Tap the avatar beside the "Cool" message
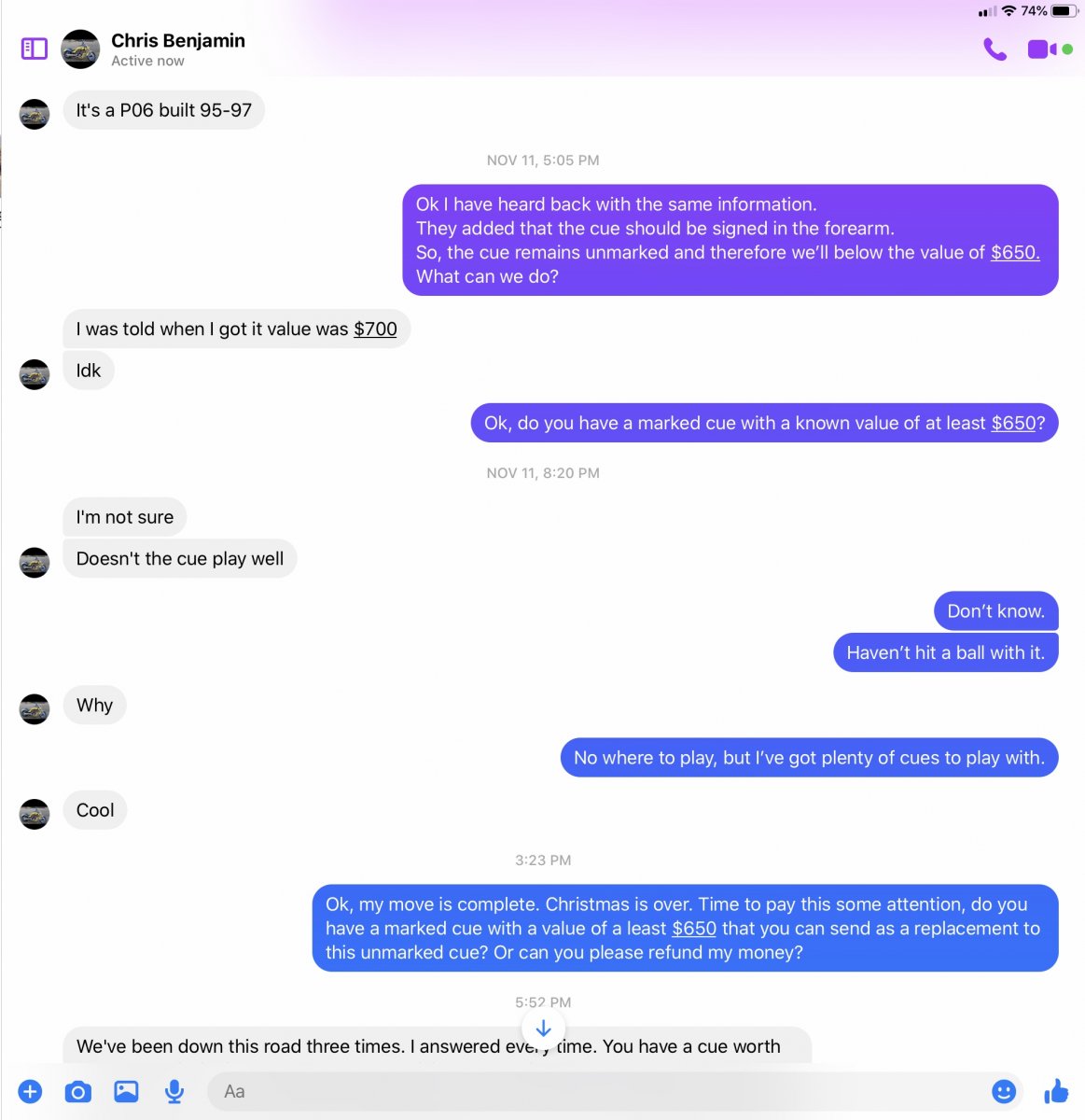 coord(35,814)
